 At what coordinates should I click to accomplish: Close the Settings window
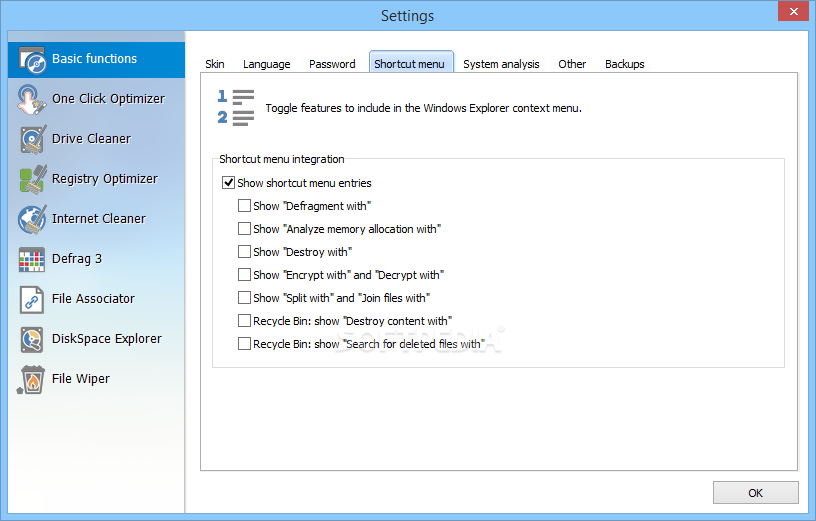point(793,11)
